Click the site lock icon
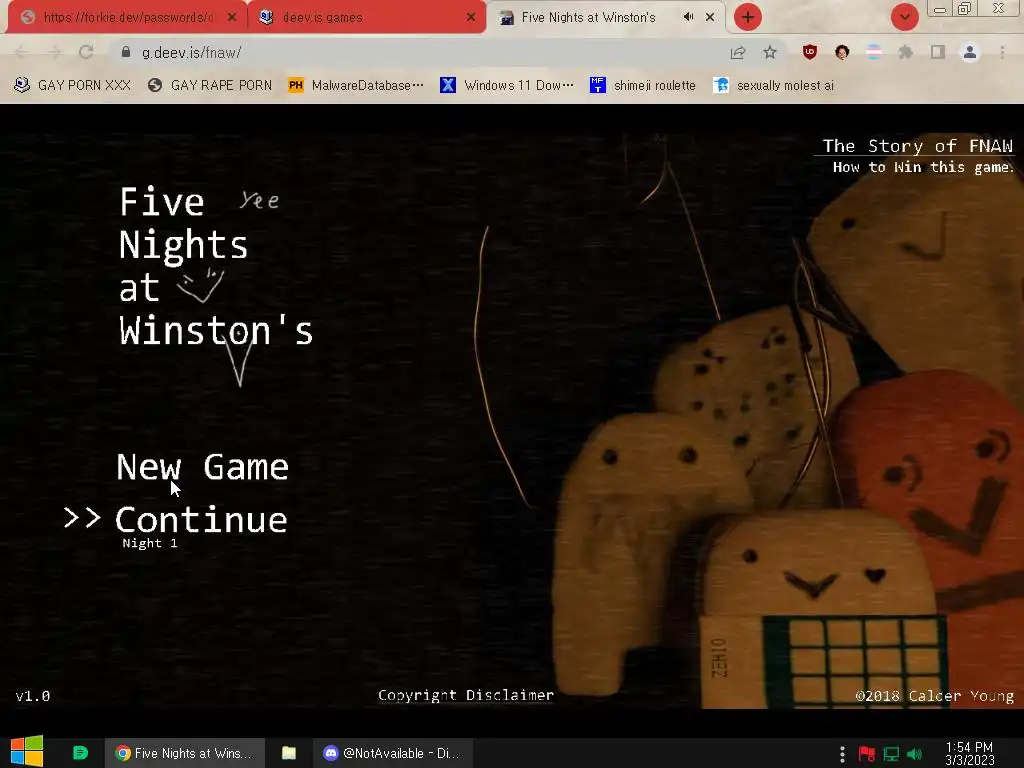The height and width of the screenshot is (768, 1024). point(126,52)
